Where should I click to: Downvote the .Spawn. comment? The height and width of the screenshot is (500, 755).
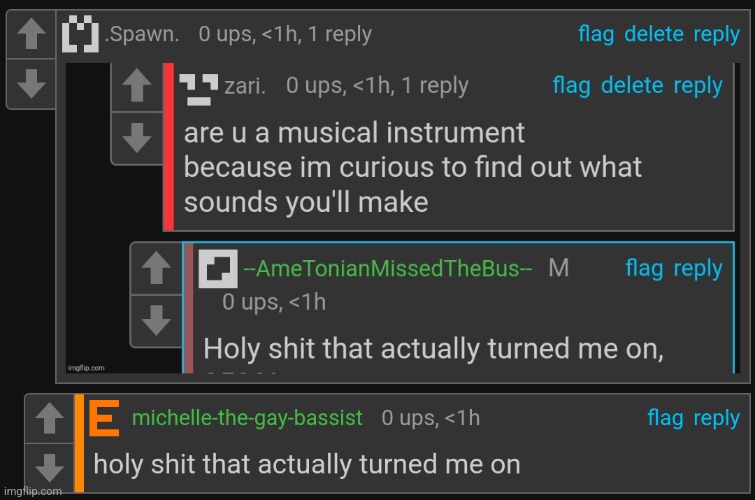31,84
